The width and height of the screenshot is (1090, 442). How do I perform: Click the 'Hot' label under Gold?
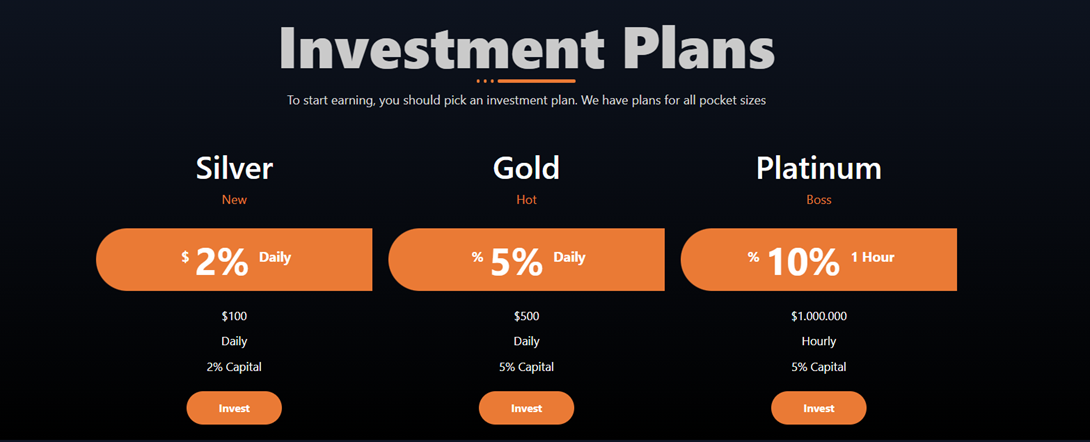click(x=526, y=200)
